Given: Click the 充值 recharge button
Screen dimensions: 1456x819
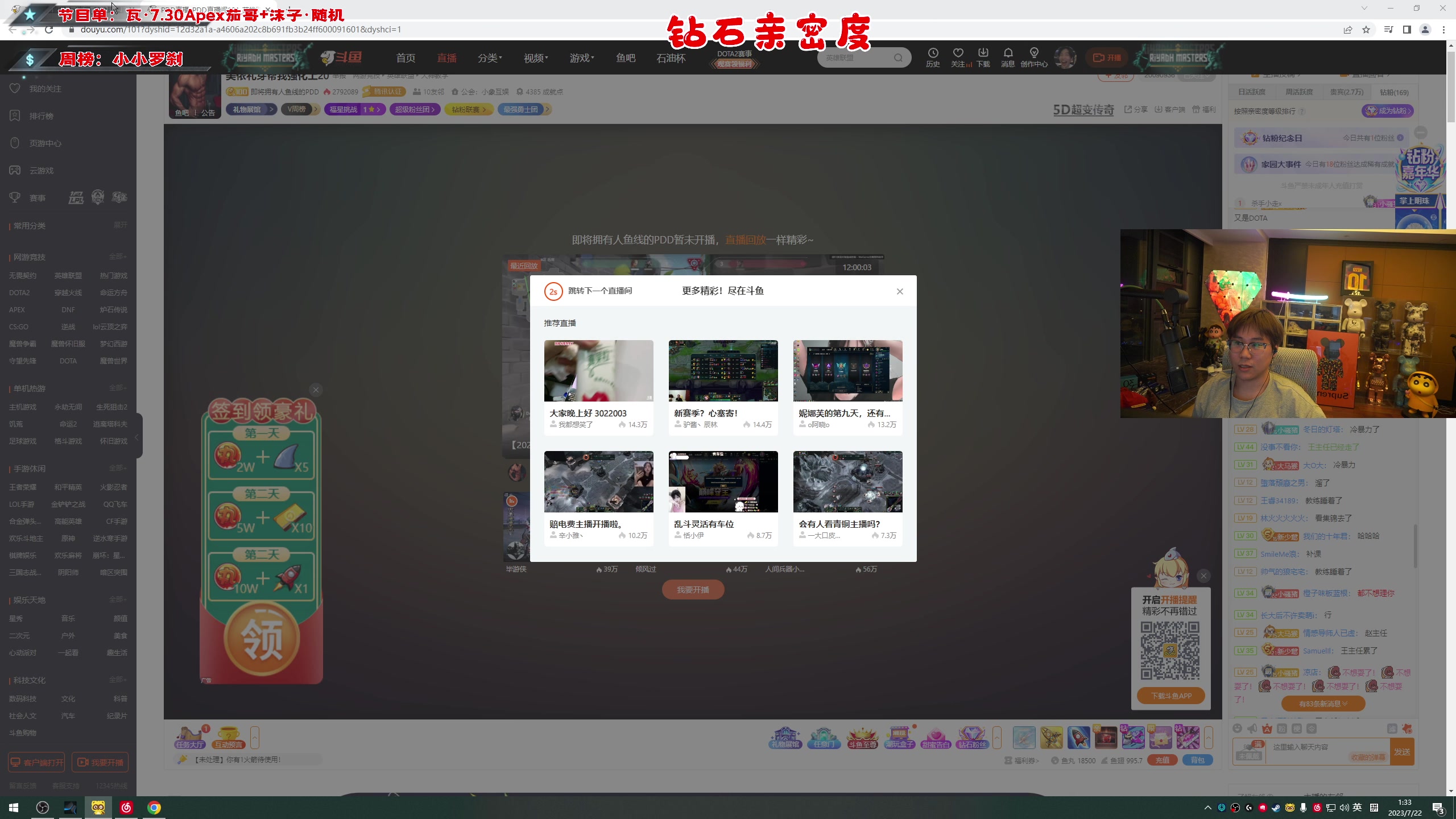Looking at the screenshot, I should pyautogui.click(x=1164, y=760).
